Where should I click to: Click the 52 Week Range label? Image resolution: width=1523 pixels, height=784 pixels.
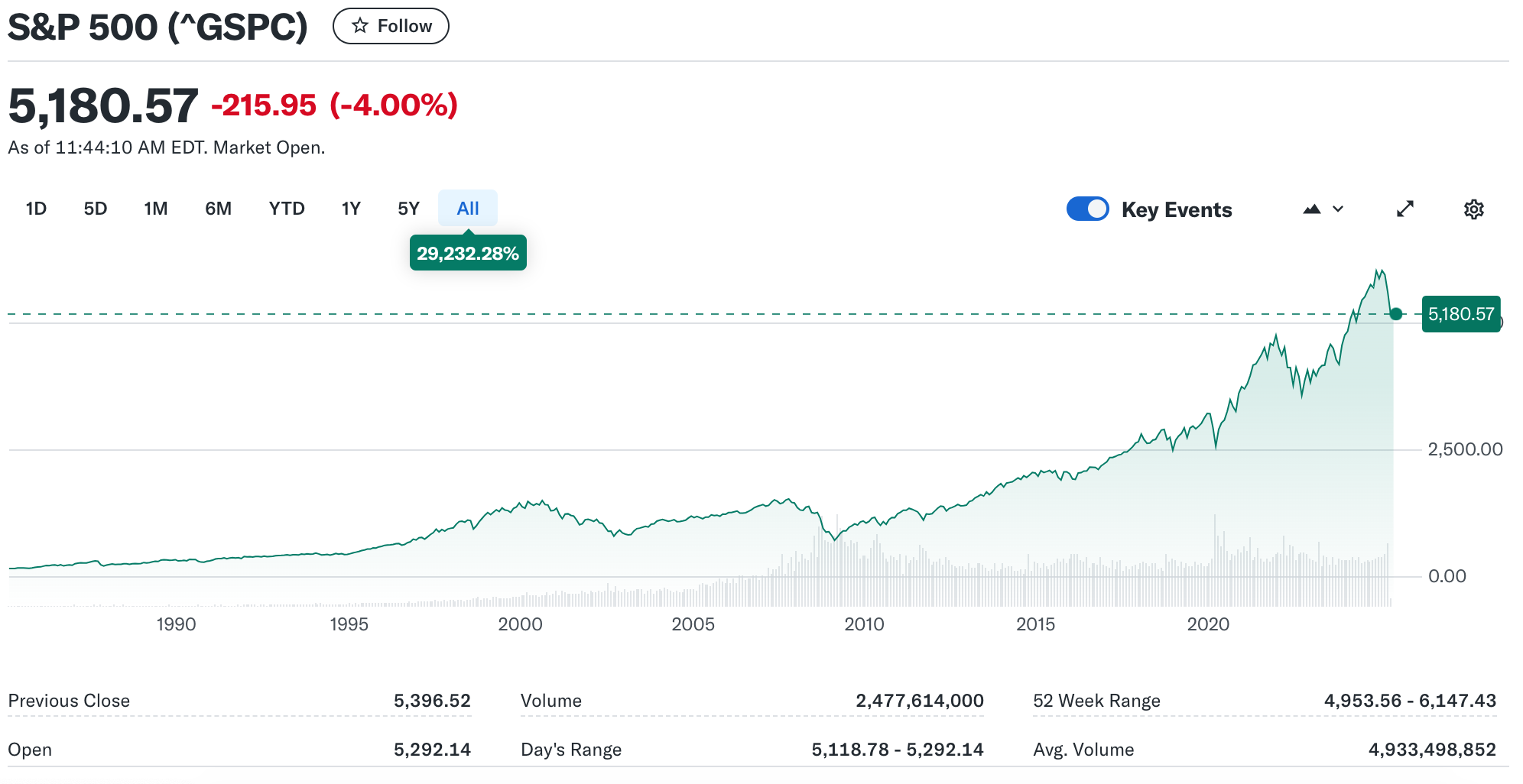(x=1096, y=701)
